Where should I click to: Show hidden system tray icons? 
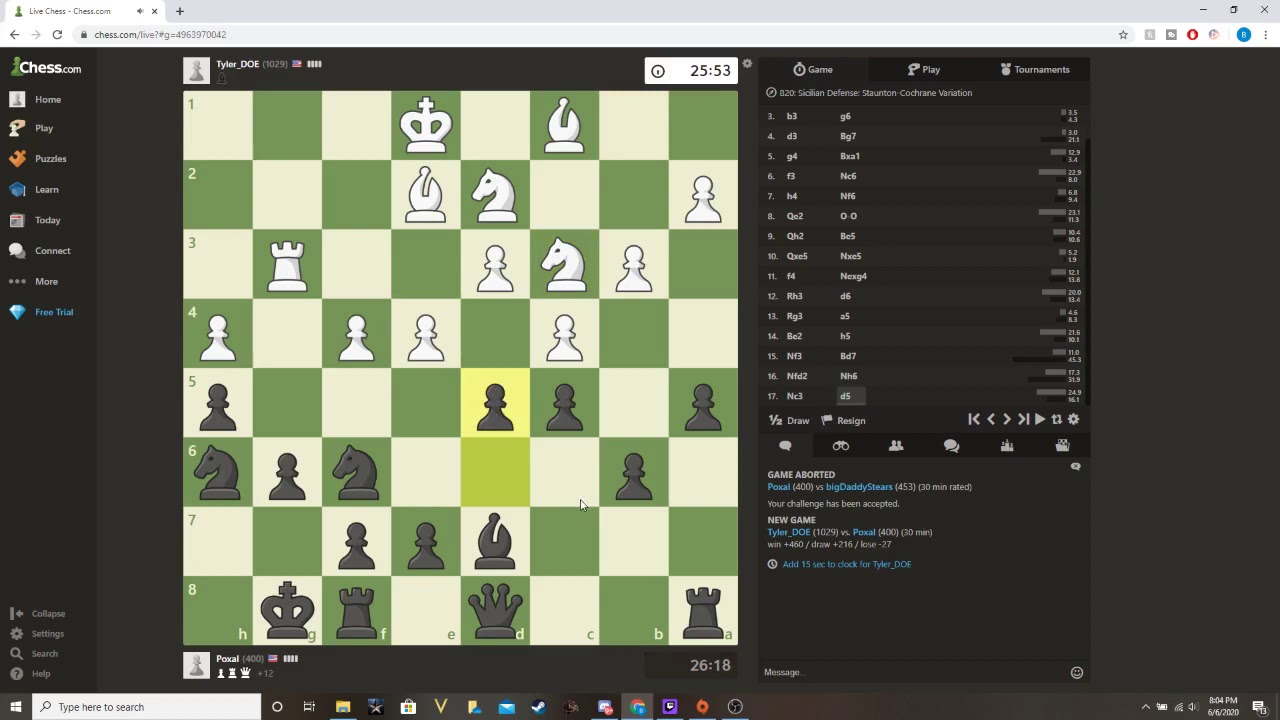tap(1146, 707)
